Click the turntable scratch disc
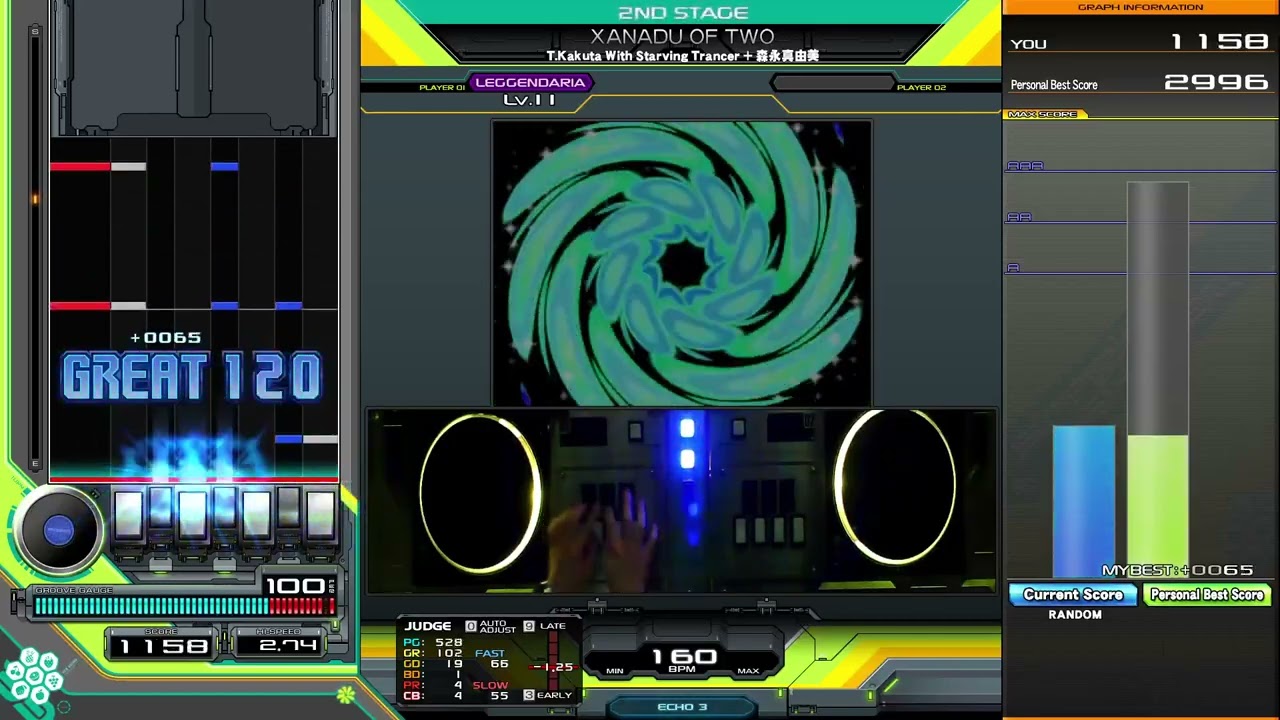The image size is (1280, 720). [x=59, y=530]
